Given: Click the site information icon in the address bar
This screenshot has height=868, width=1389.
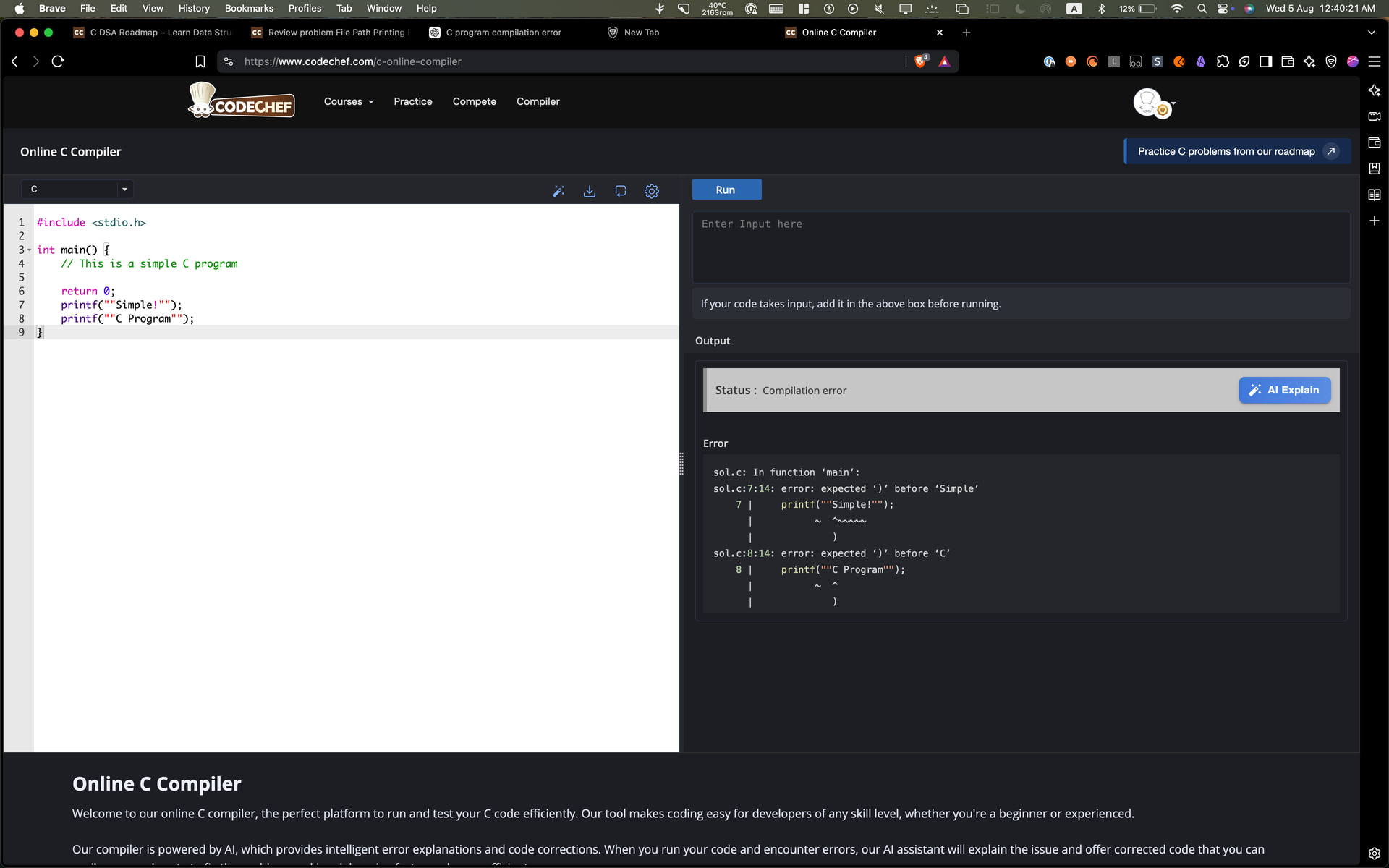Looking at the screenshot, I should pos(229,61).
